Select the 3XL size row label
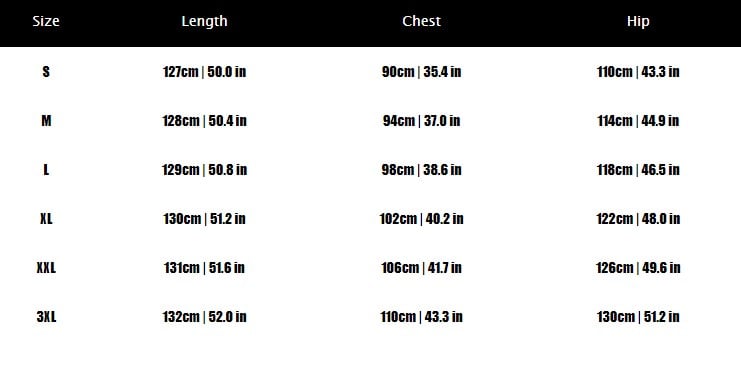741x374 pixels. coord(46,317)
